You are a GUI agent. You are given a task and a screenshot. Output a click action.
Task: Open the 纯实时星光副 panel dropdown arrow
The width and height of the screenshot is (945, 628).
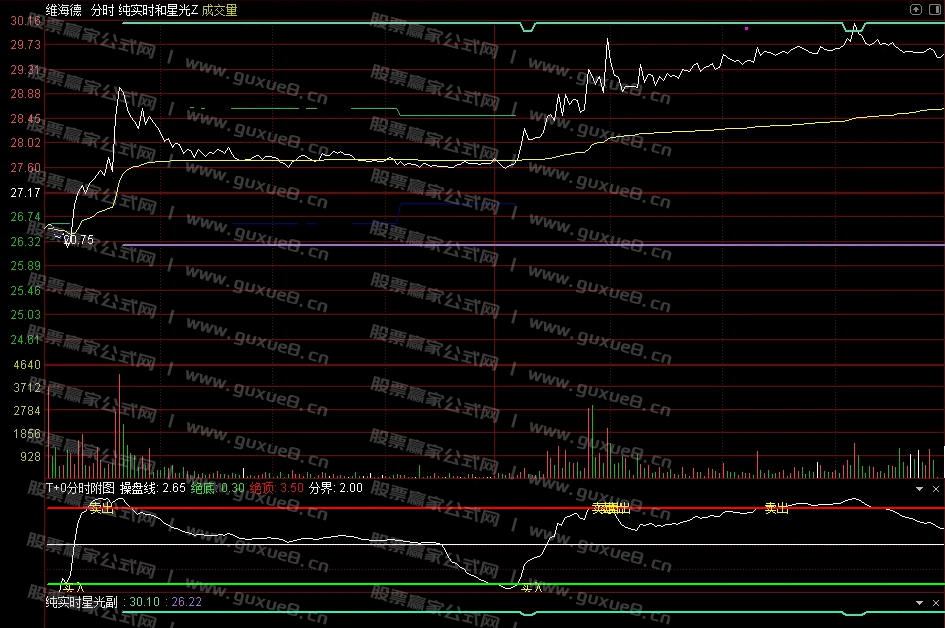[920, 603]
